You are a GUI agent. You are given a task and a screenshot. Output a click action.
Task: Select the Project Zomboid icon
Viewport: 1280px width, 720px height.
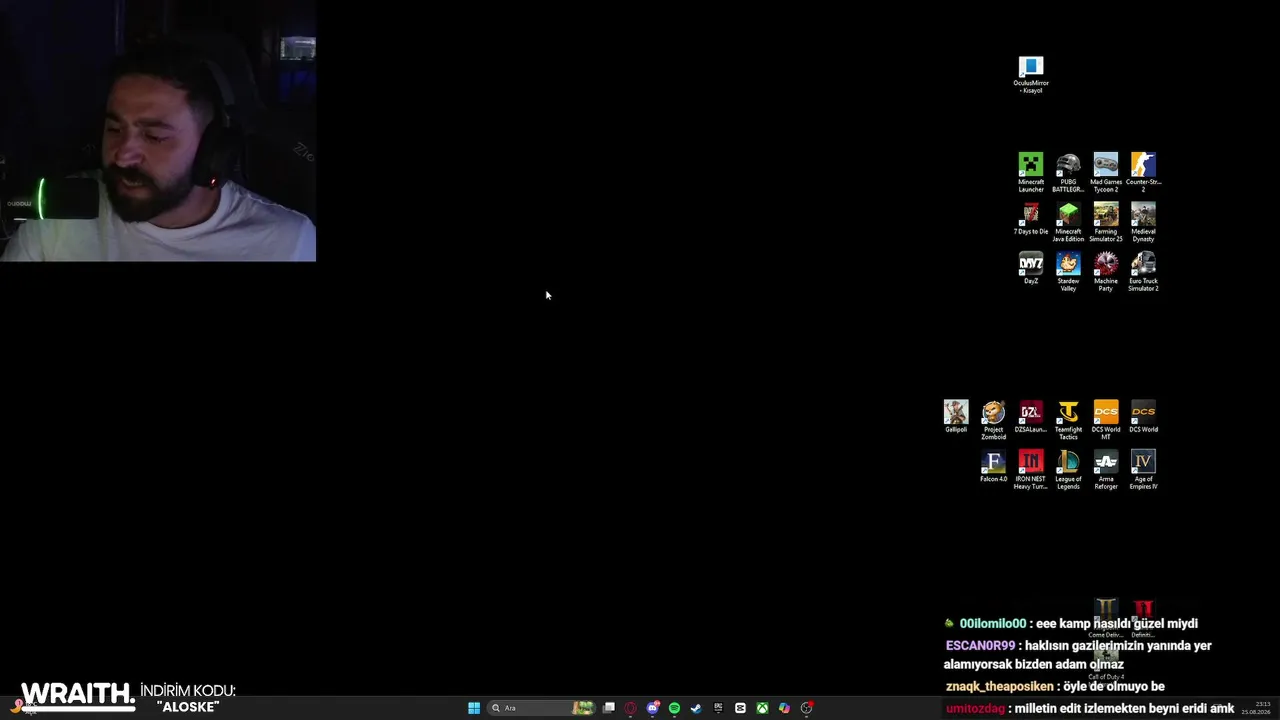tap(993, 420)
